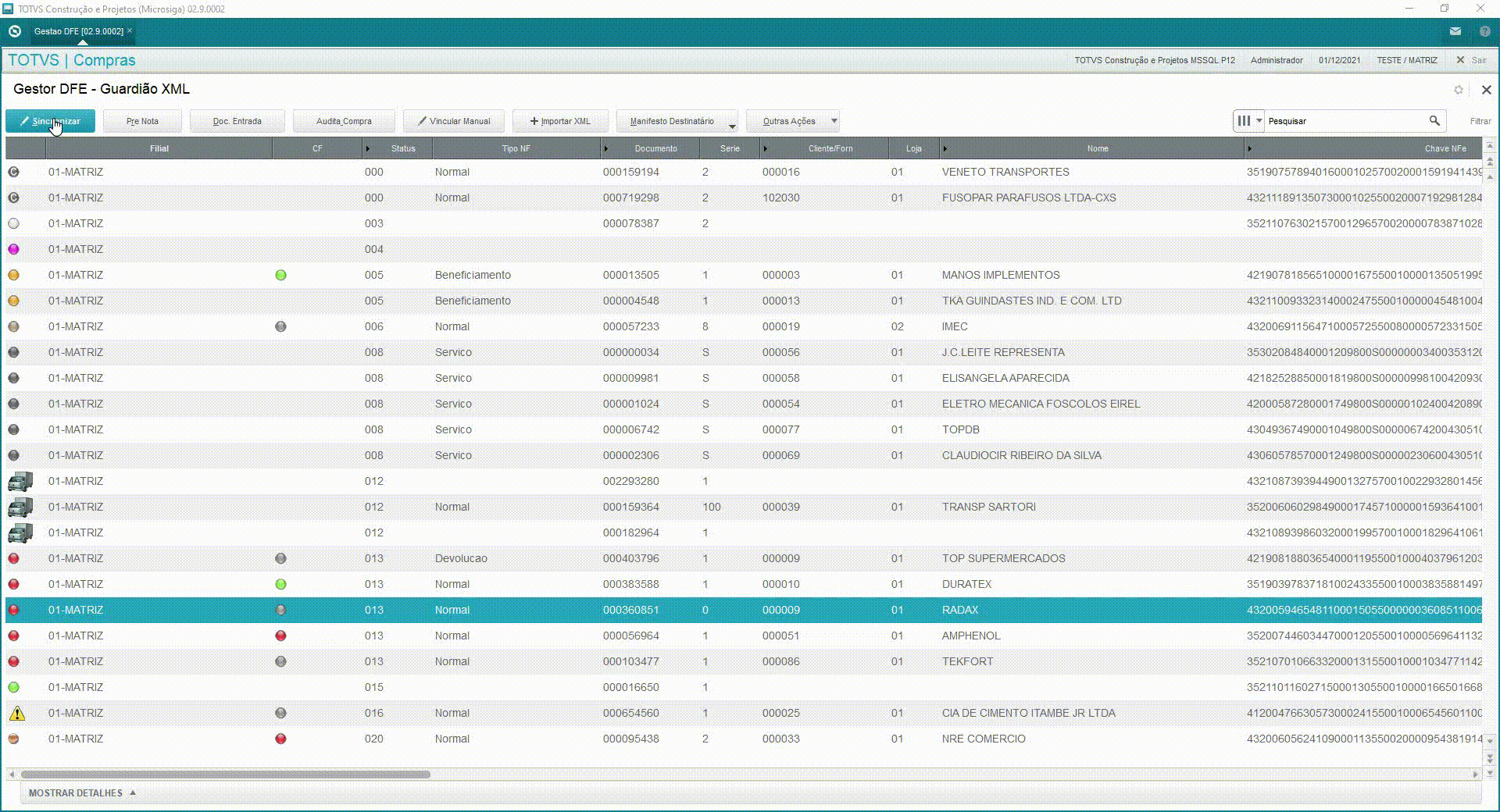This screenshot has width=1500, height=812.
Task: Click truck icon for document 000182964
Action: tap(20, 532)
